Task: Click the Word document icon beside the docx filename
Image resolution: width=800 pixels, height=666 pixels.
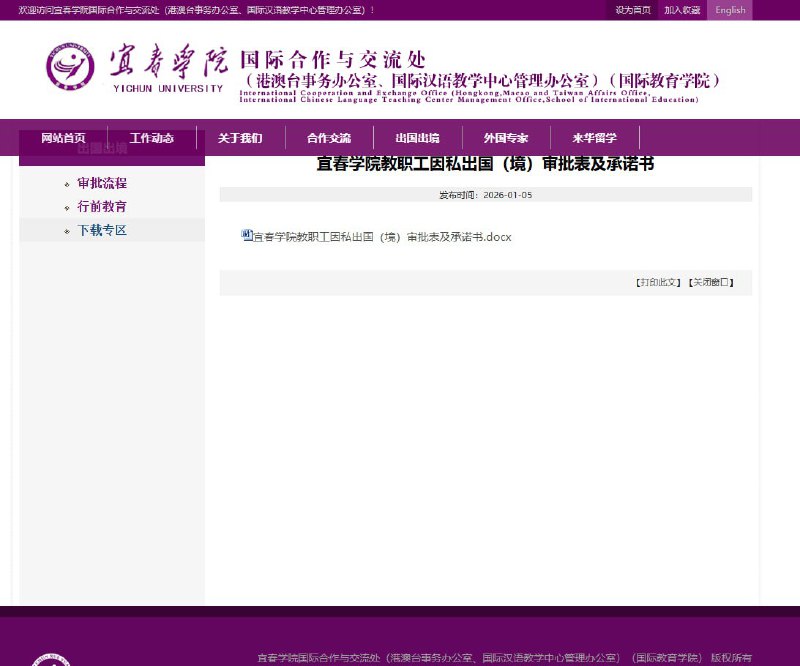Action: point(246,236)
